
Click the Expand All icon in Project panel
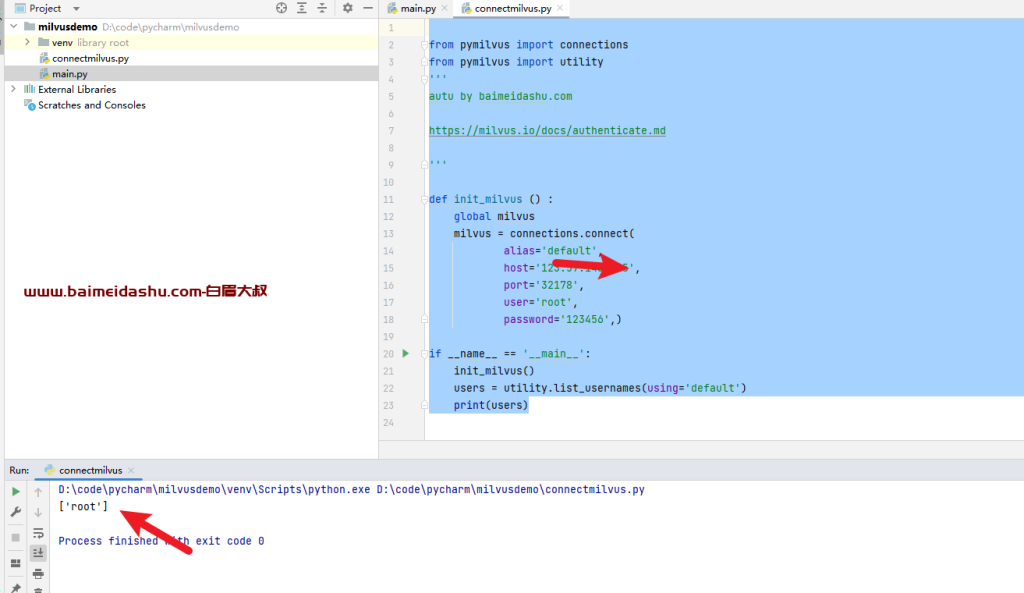(x=301, y=8)
